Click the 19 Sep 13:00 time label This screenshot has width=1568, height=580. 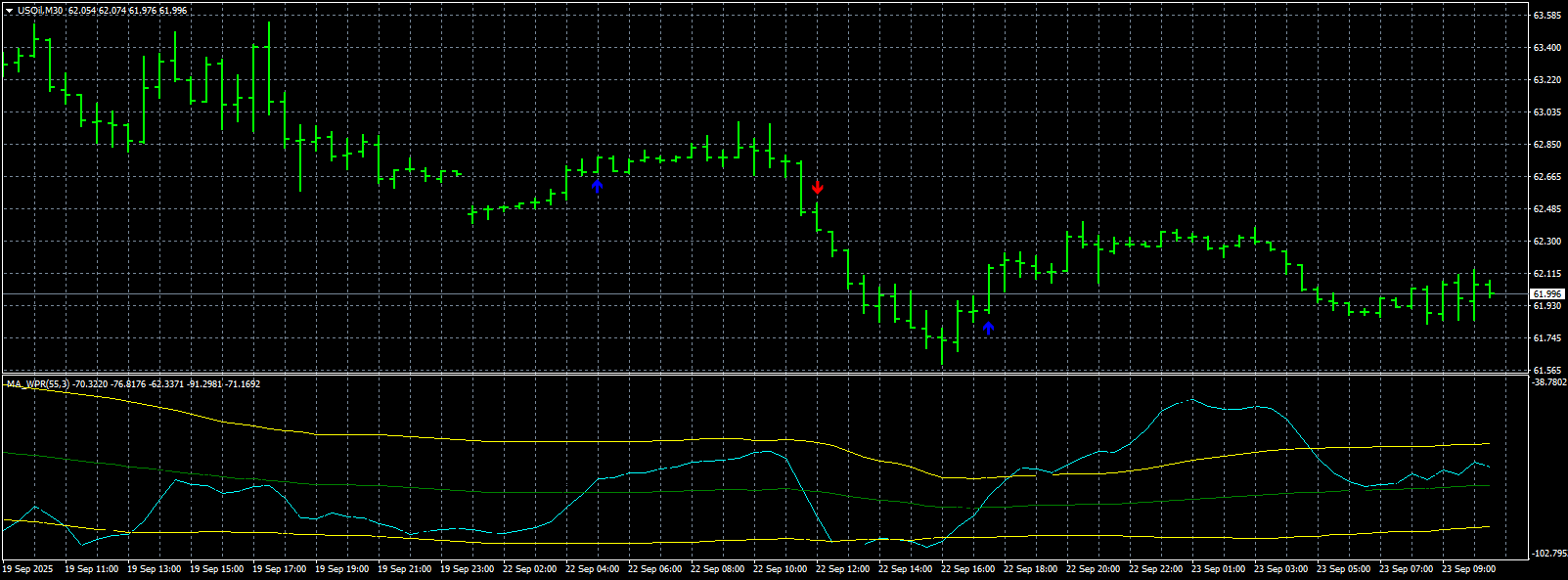tap(154, 568)
